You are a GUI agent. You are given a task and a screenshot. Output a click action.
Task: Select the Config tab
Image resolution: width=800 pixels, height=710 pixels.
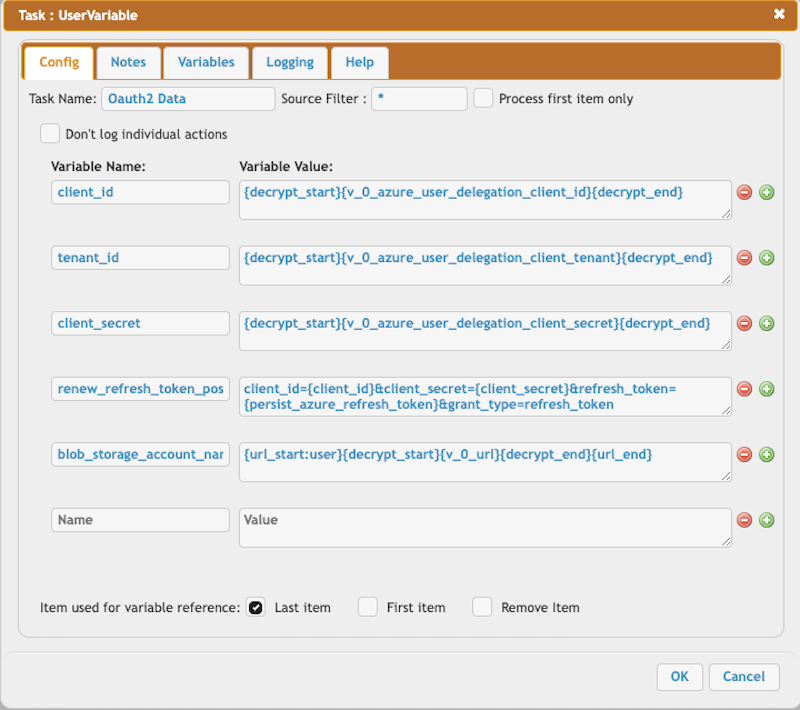pos(59,63)
